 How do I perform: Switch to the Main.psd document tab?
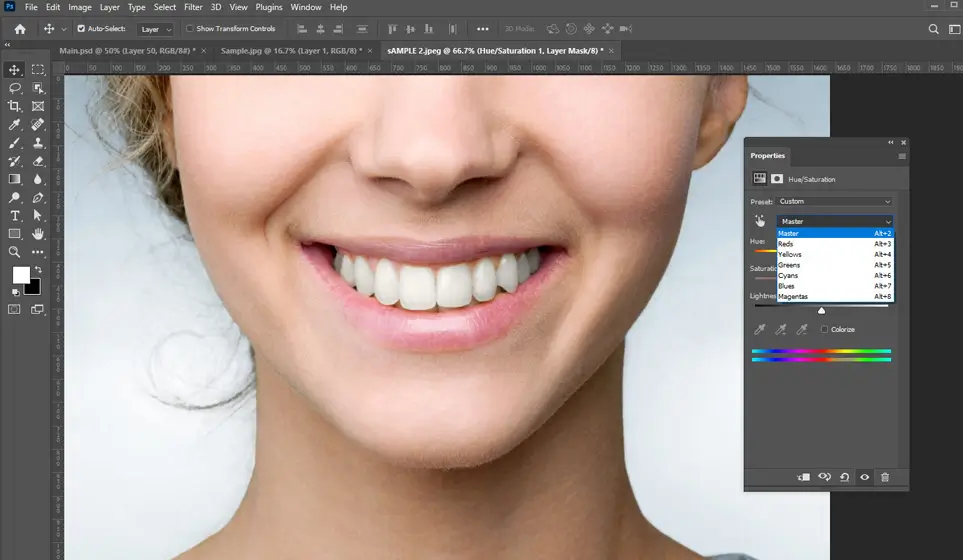tap(127, 50)
